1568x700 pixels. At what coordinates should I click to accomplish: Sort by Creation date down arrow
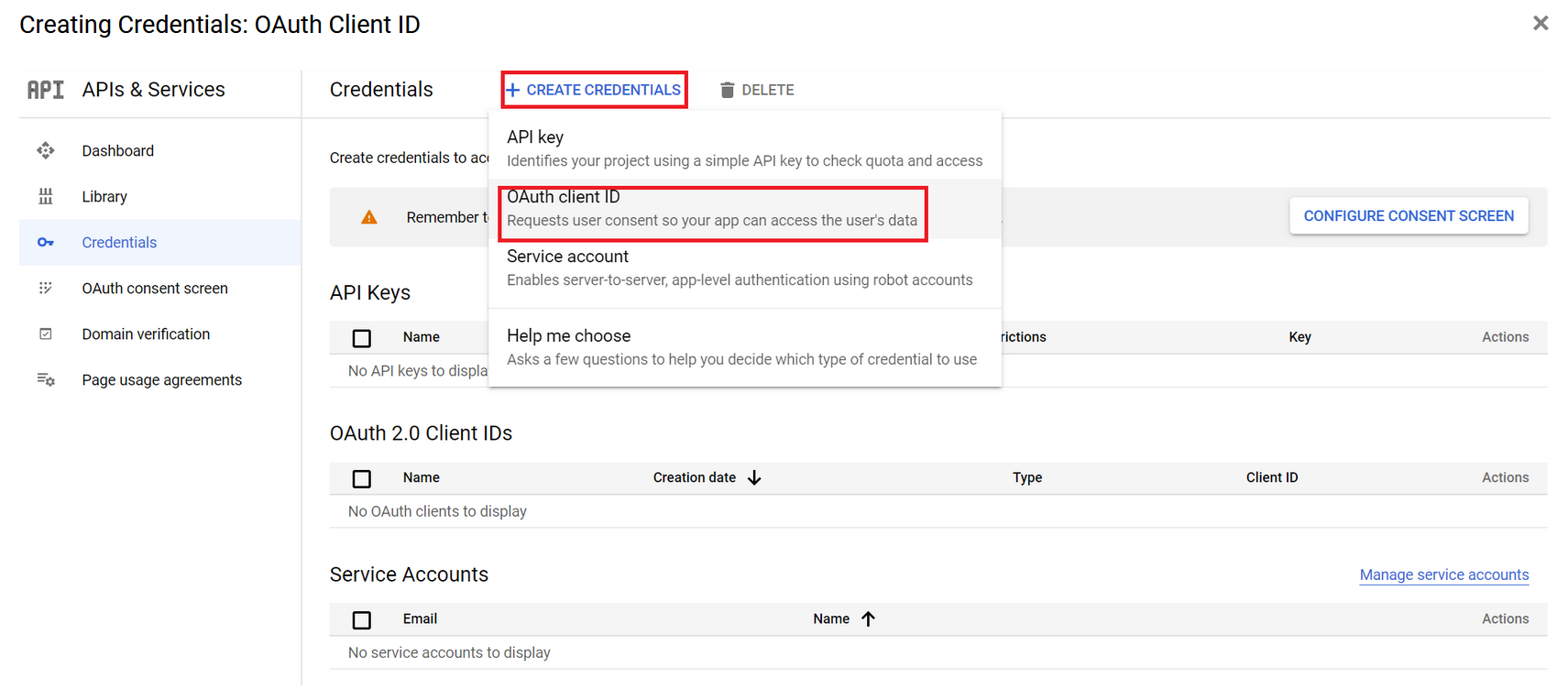tap(754, 477)
